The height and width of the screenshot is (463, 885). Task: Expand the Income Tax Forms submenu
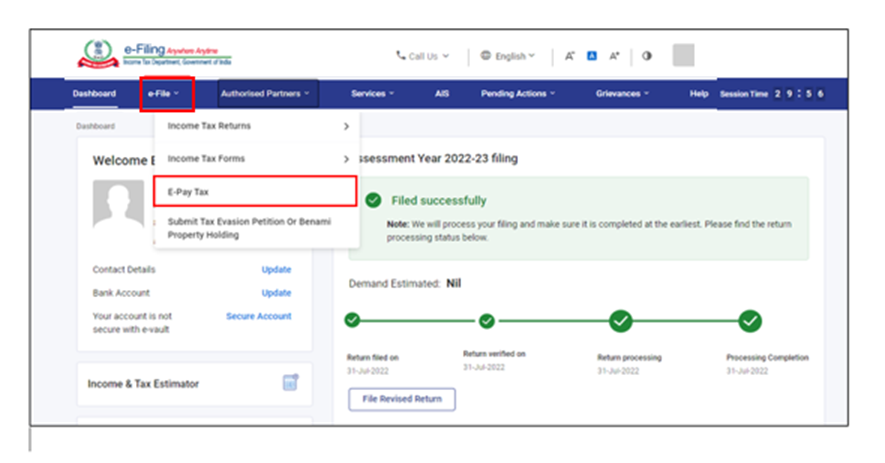(x=257, y=158)
